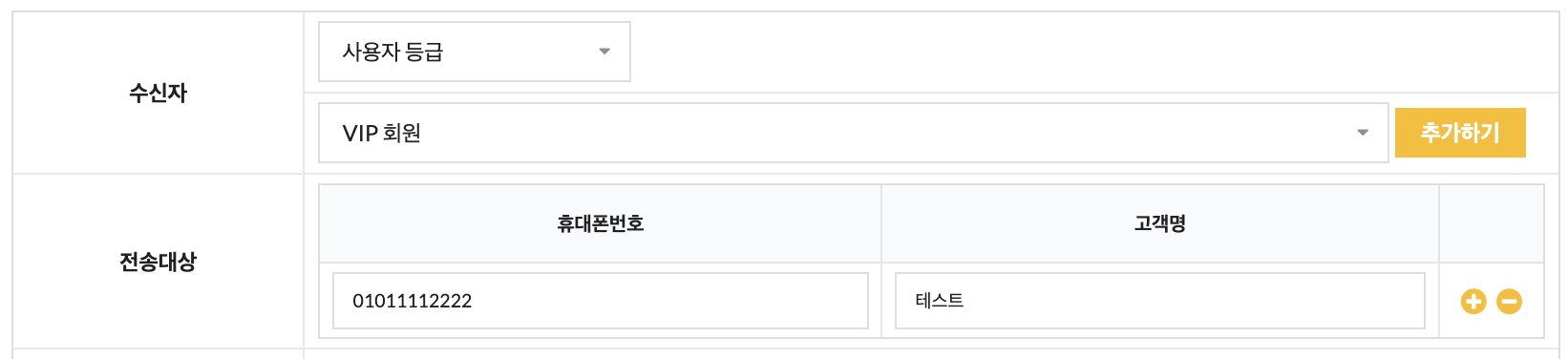Screen dimensions: 1568x359
Task: Click the 추가하기 button
Action: tap(1460, 133)
